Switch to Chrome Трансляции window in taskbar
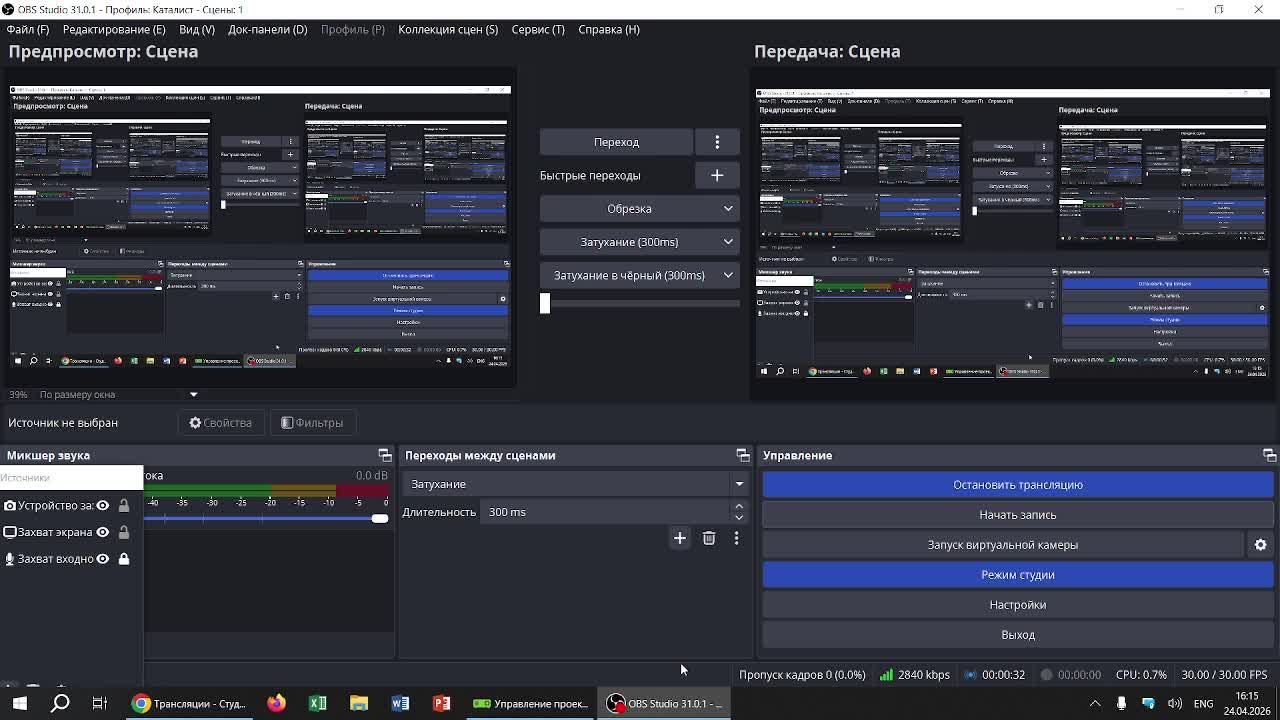Screen dimensions: 1280x720 (x=189, y=704)
